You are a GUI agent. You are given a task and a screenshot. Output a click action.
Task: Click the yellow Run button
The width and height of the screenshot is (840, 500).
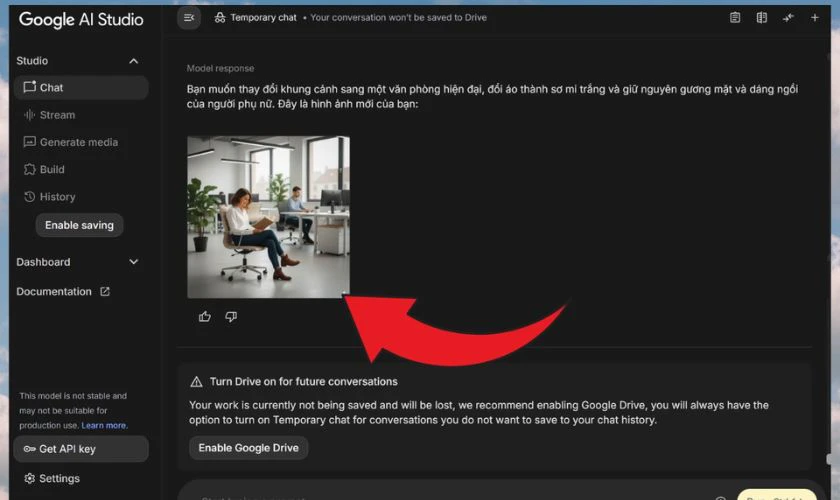[x=777, y=495]
